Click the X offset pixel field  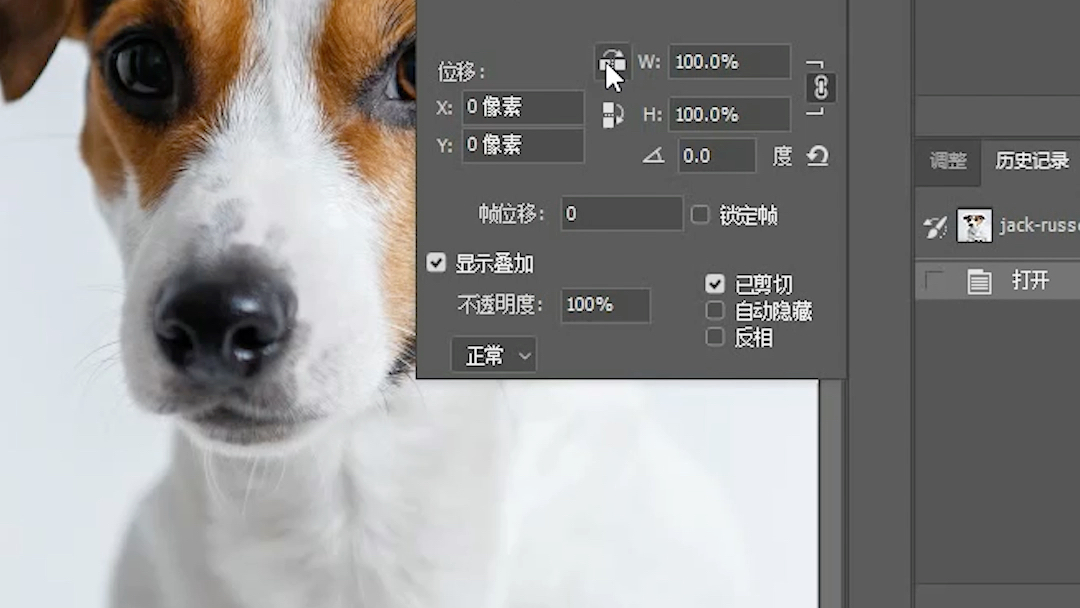pyautogui.click(x=522, y=106)
